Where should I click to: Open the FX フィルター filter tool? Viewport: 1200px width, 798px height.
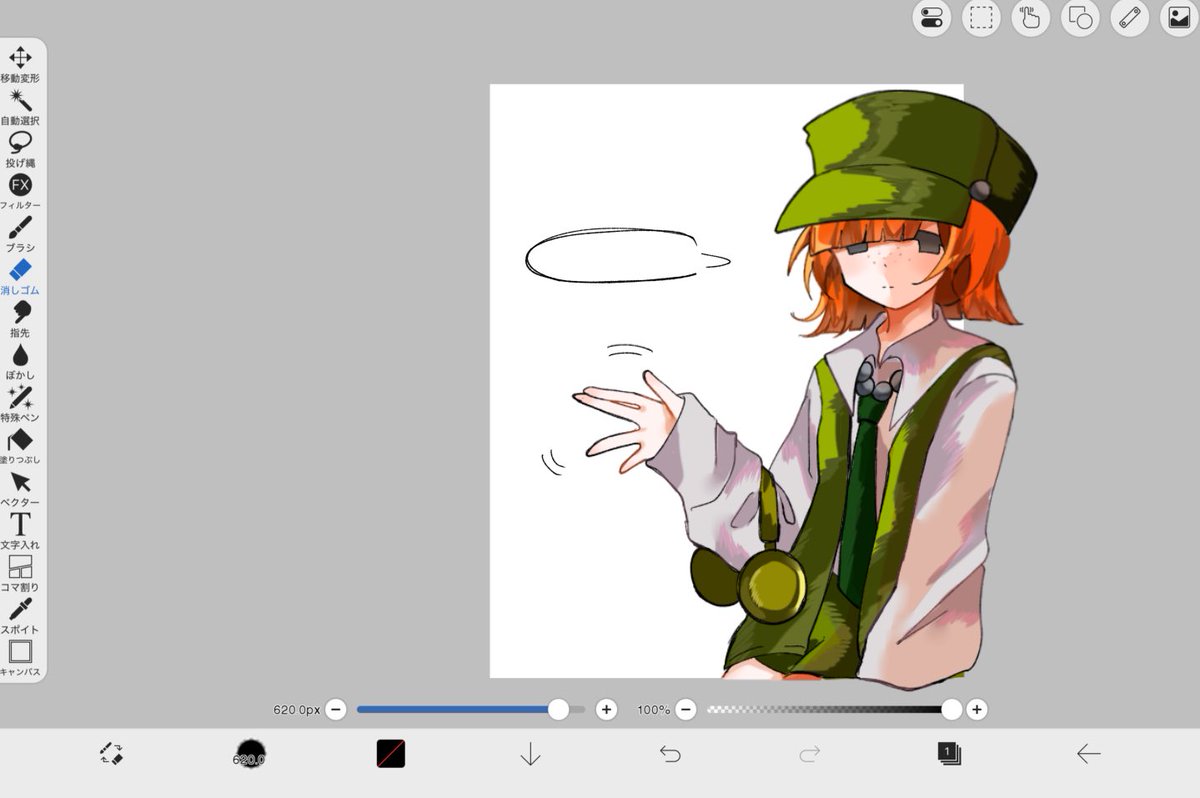[20, 191]
